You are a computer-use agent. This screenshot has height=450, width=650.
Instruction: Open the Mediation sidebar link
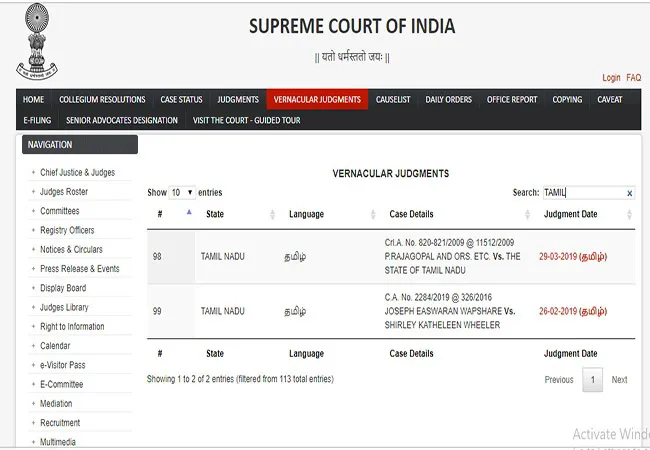56,404
